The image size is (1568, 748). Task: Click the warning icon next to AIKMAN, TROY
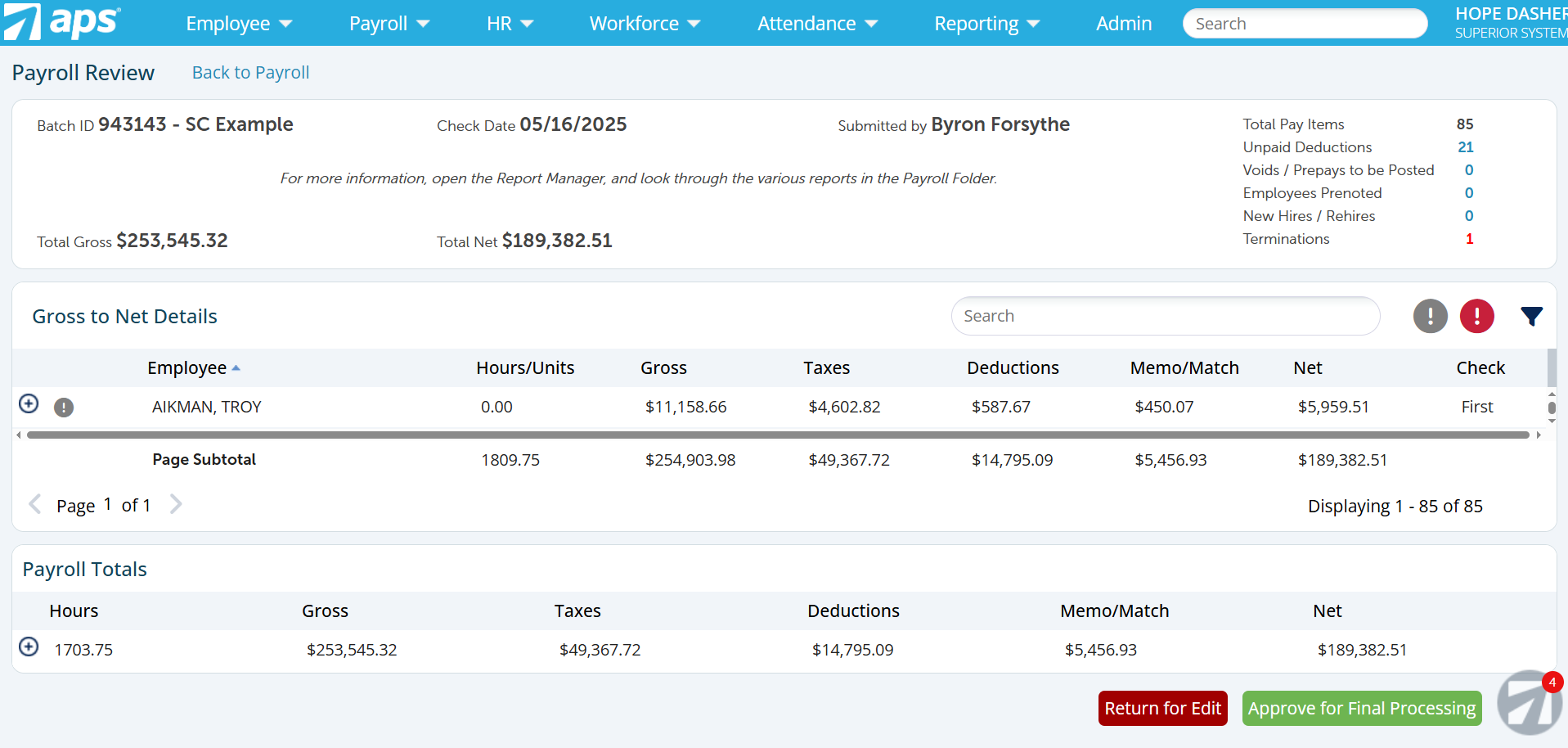point(64,408)
